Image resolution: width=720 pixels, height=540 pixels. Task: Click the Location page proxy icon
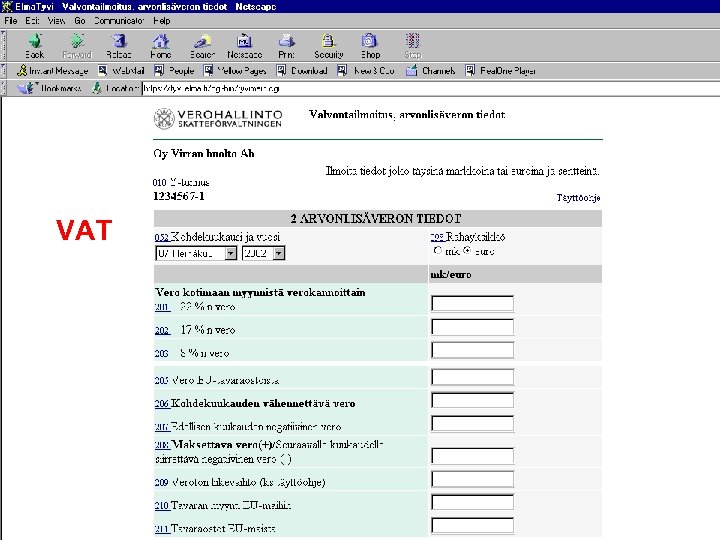coord(97,88)
